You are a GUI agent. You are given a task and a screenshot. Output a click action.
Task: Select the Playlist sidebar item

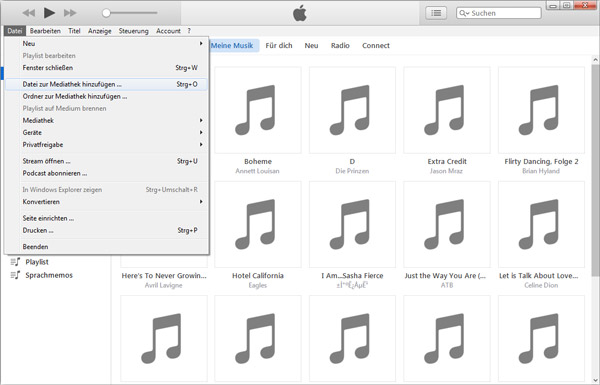point(37,262)
